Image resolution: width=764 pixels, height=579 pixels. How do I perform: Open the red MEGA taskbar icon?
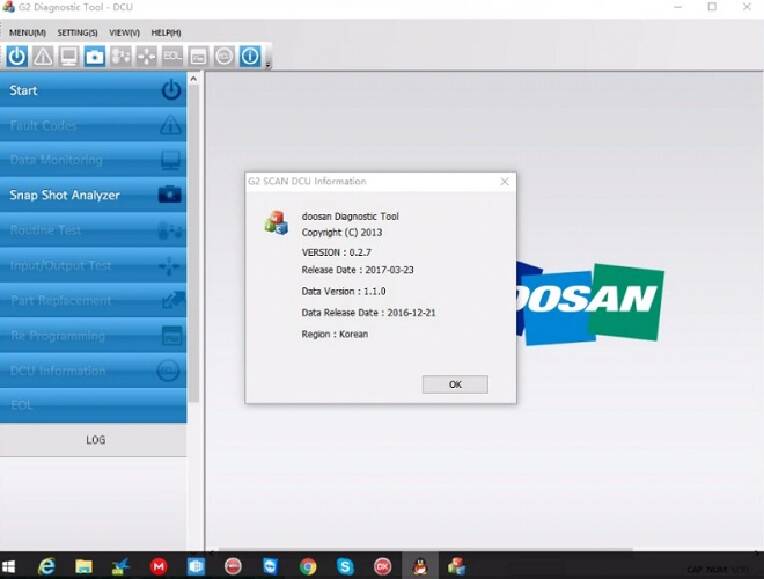[158, 566]
